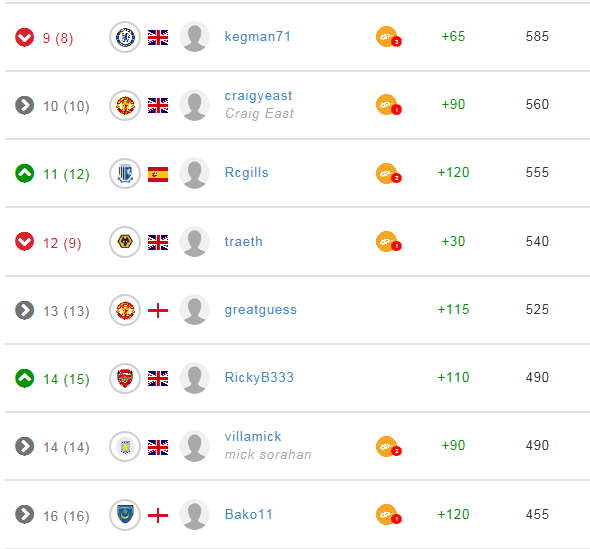Click the Arsenal badge next to RickyB333
Screen dimensions: 590x549
(125, 378)
